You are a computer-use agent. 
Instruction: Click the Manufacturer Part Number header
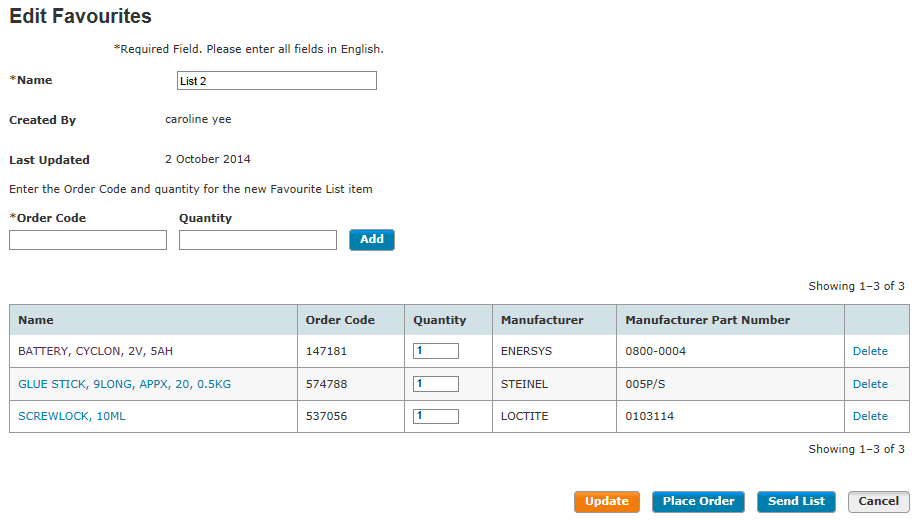(x=707, y=320)
